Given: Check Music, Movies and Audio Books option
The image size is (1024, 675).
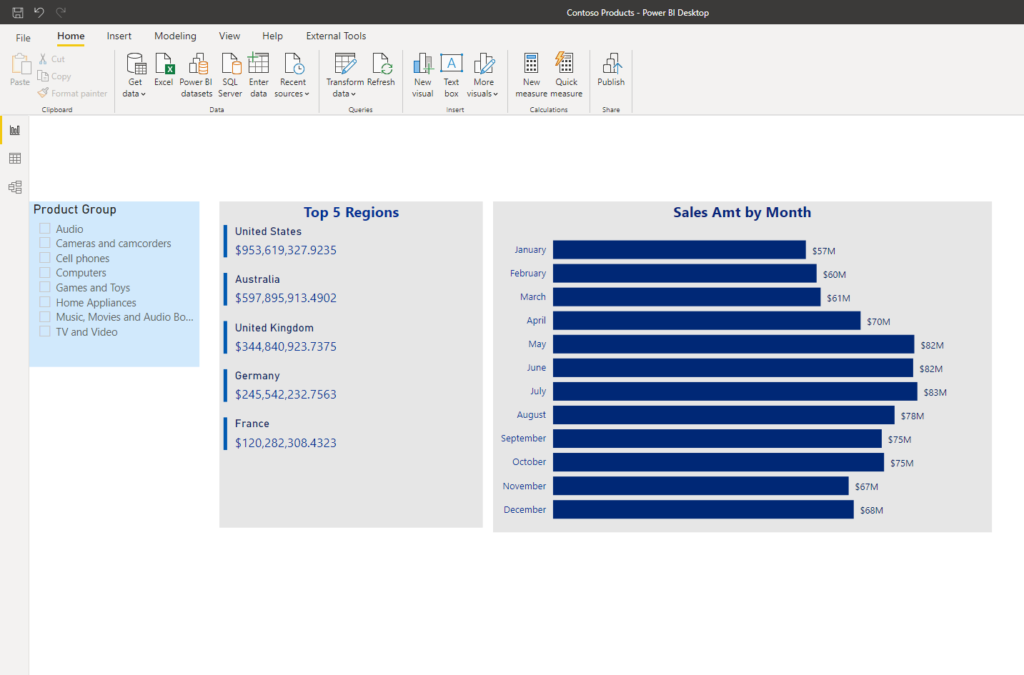Looking at the screenshot, I should pos(45,317).
